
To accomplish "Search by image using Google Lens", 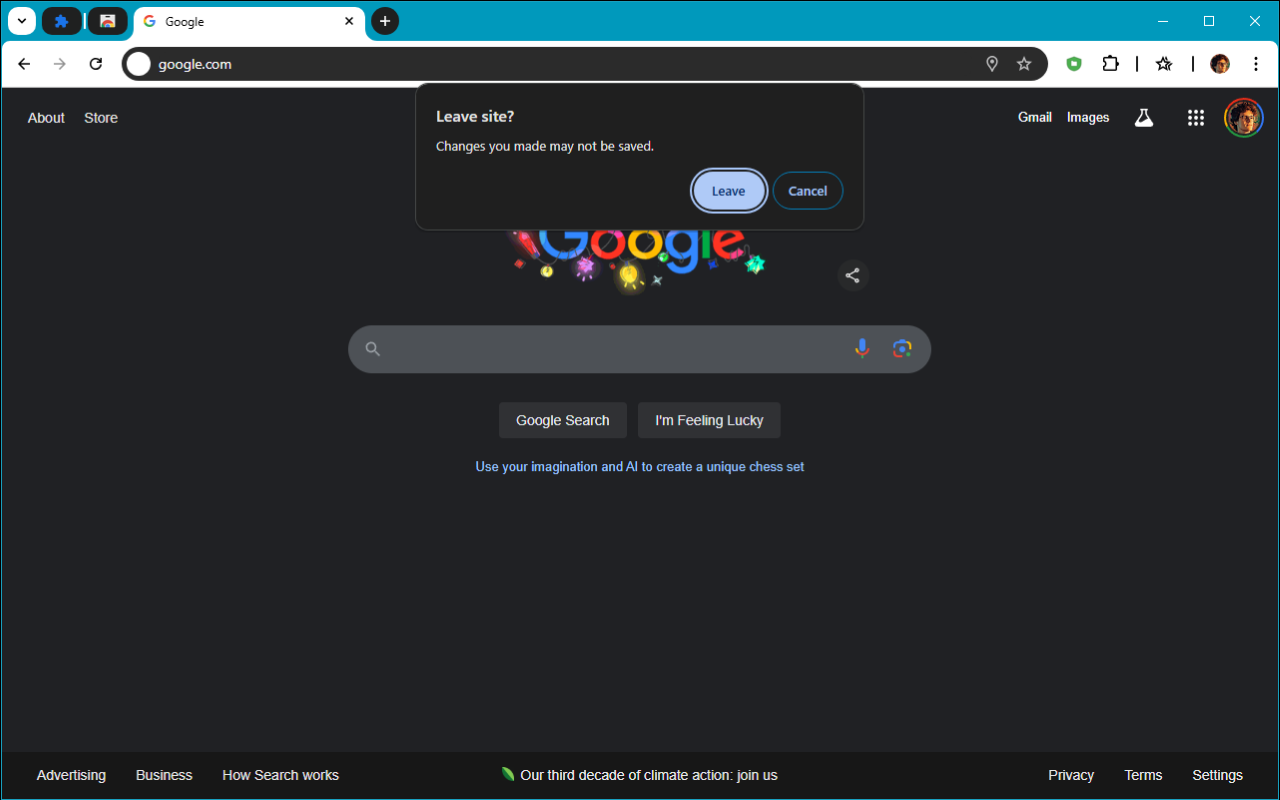I will point(902,348).
